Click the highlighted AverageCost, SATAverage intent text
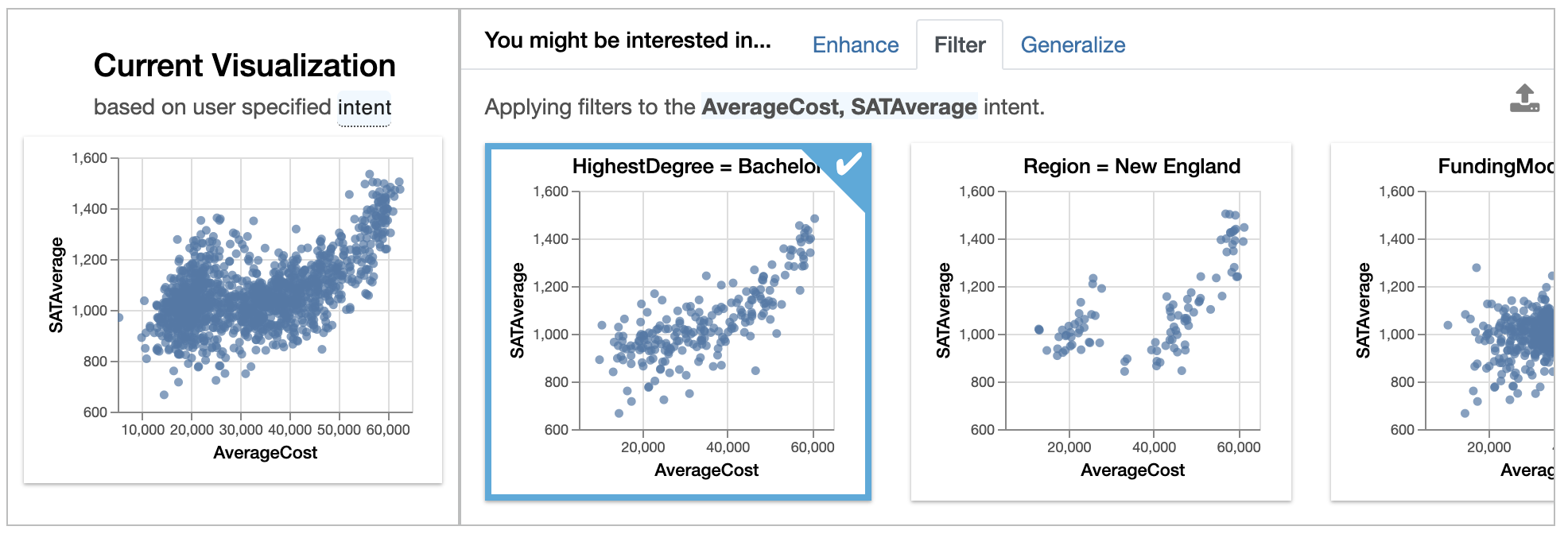1568x534 pixels. (839, 107)
